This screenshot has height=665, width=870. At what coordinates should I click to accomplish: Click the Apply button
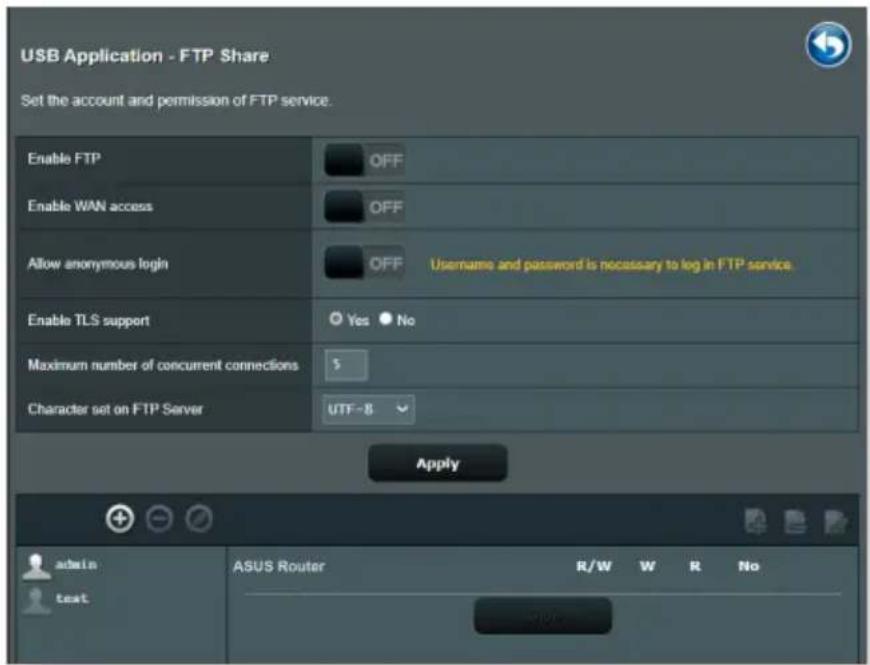pos(438,463)
